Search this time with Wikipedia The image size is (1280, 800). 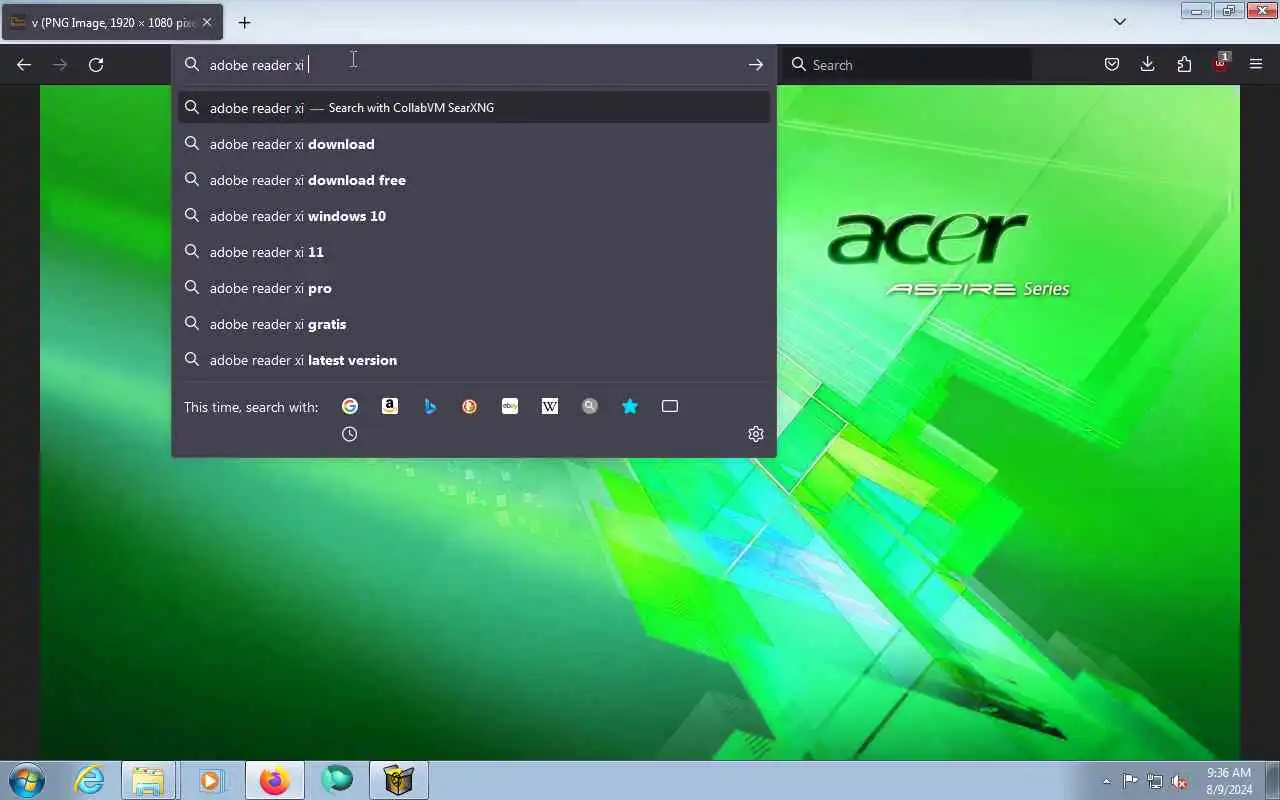coord(550,406)
